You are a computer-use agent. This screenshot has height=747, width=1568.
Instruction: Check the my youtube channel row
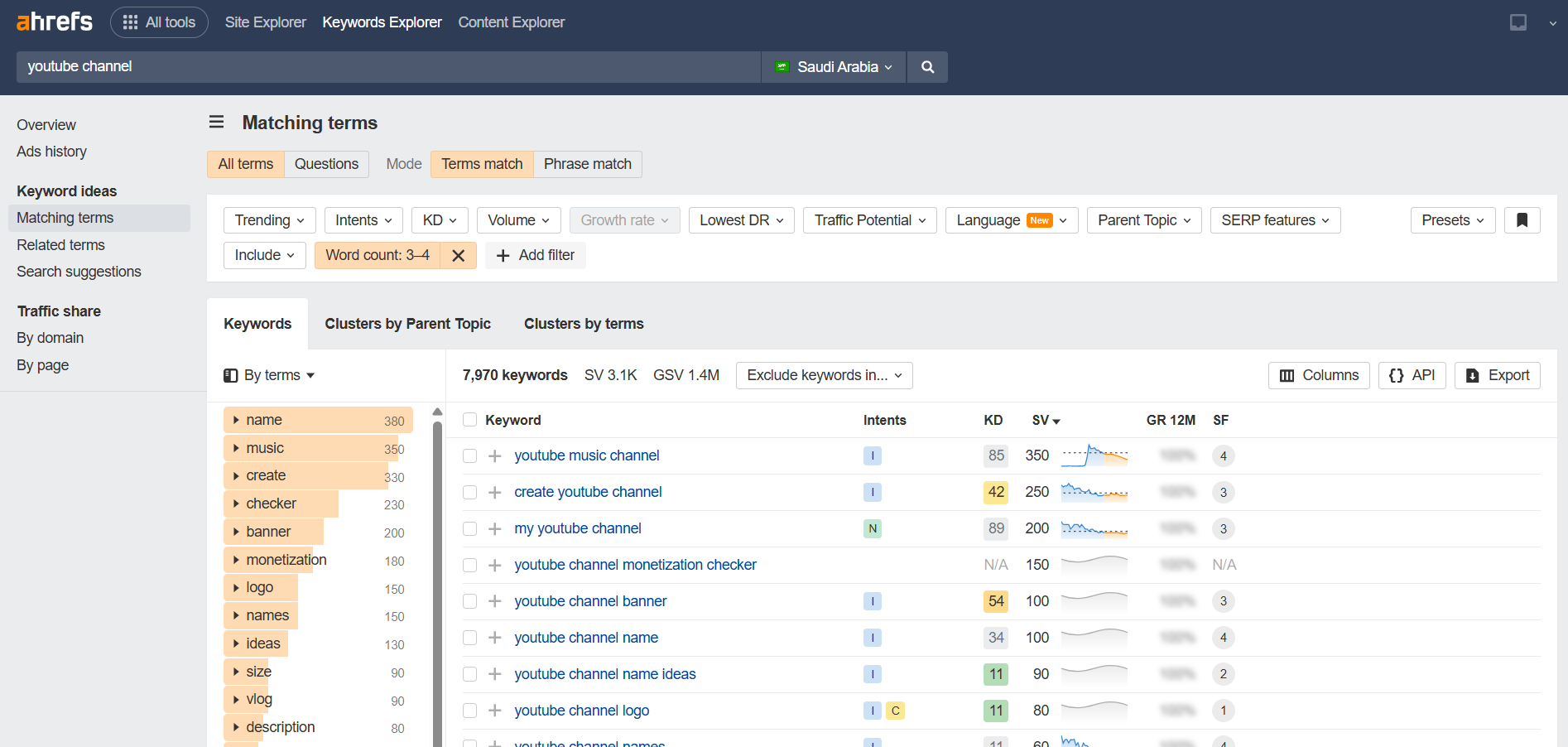pyautogui.click(x=469, y=529)
